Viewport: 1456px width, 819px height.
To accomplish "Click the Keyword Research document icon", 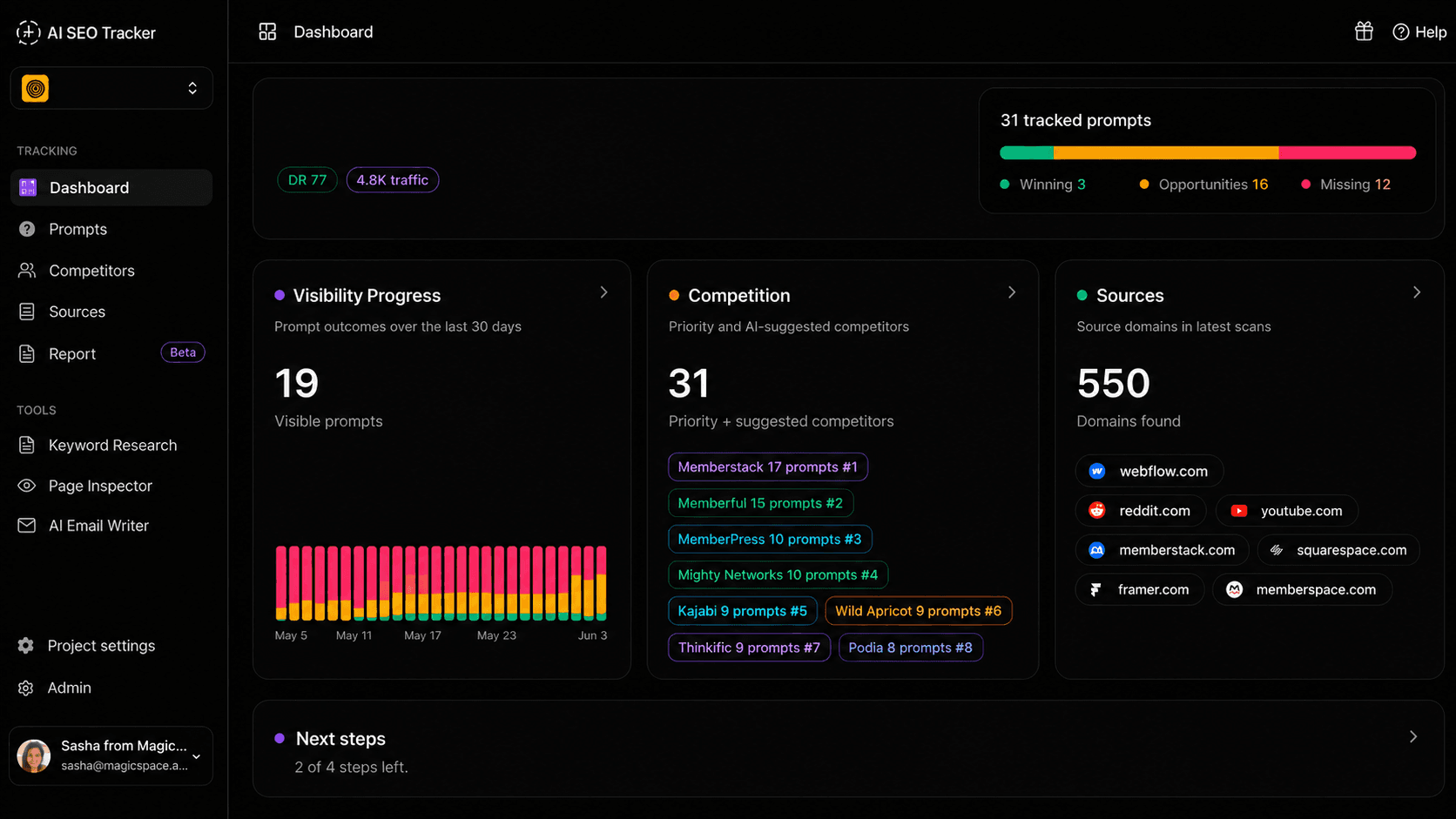I will [x=27, y=445].
